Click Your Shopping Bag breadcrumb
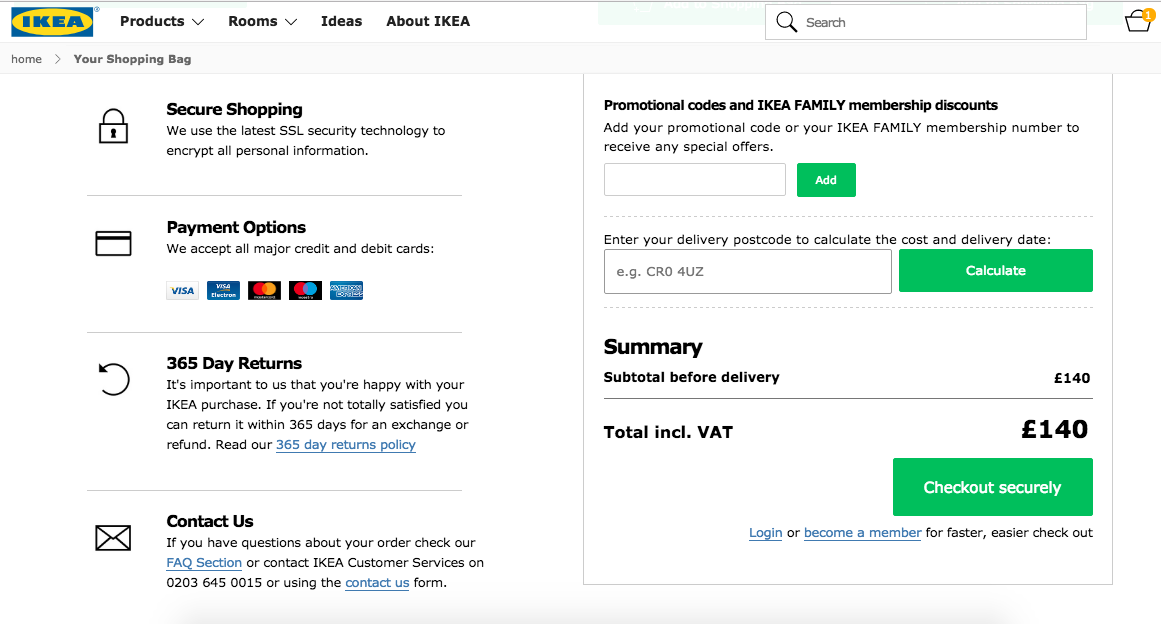 coord(133,59)
